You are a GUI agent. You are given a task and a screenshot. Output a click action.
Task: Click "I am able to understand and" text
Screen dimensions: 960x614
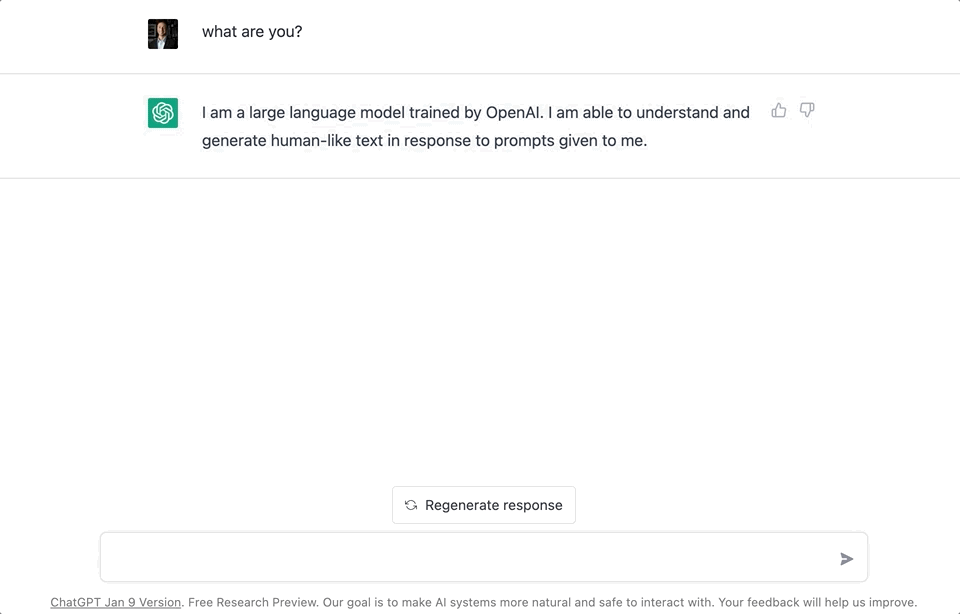(649, 112)
